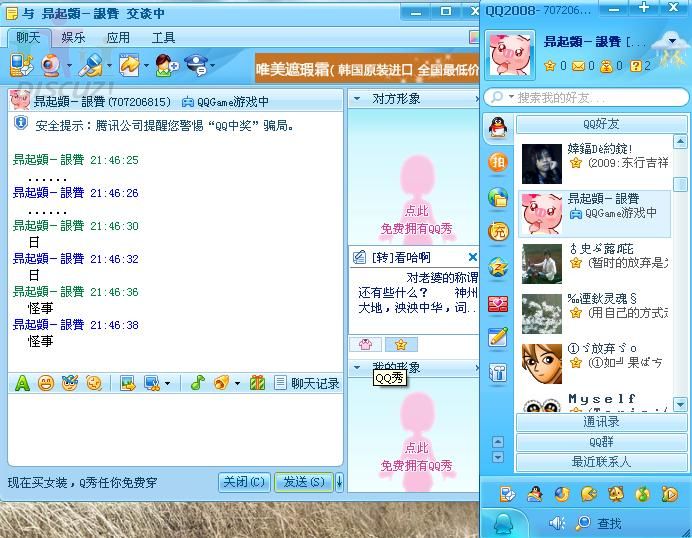Viewport: 692px width, 538px height.
Task: Send a window shake nudge
Action: click(94, 383)
